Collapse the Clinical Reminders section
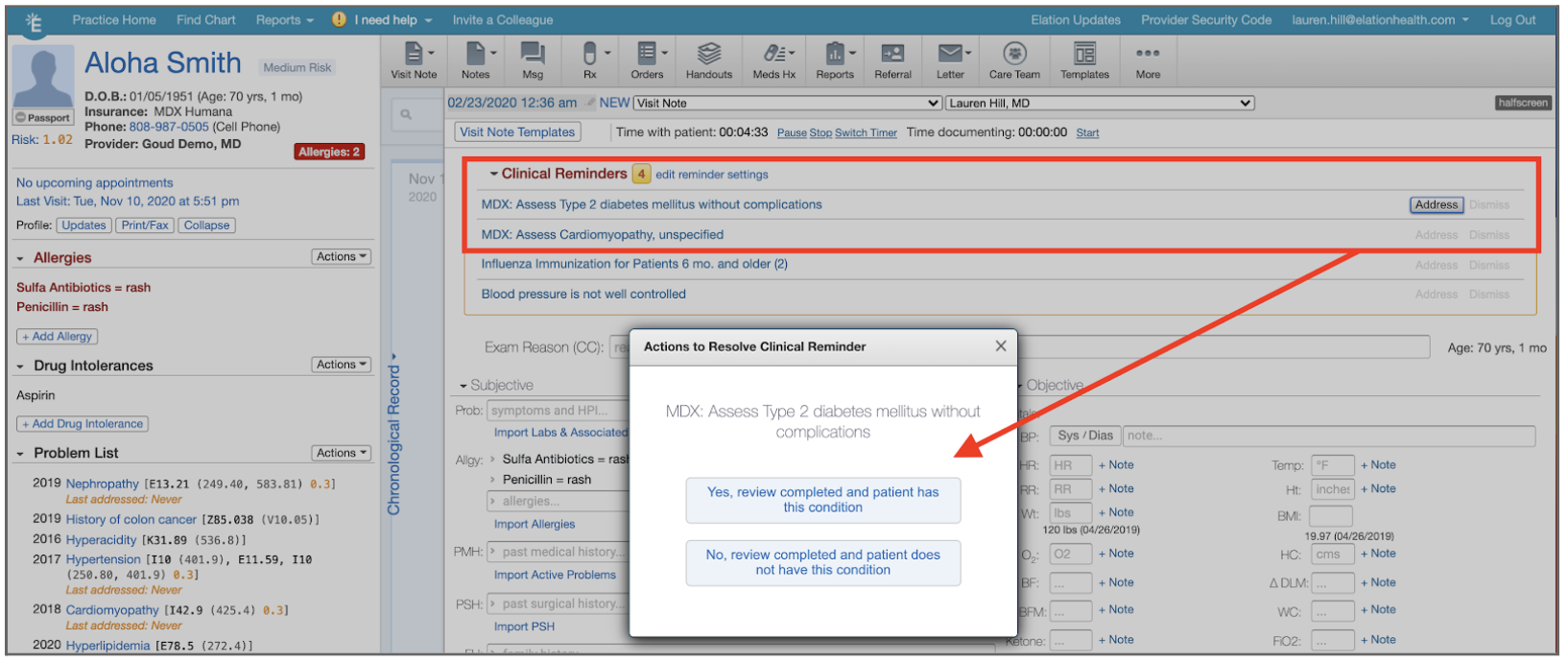 [494, 175]
